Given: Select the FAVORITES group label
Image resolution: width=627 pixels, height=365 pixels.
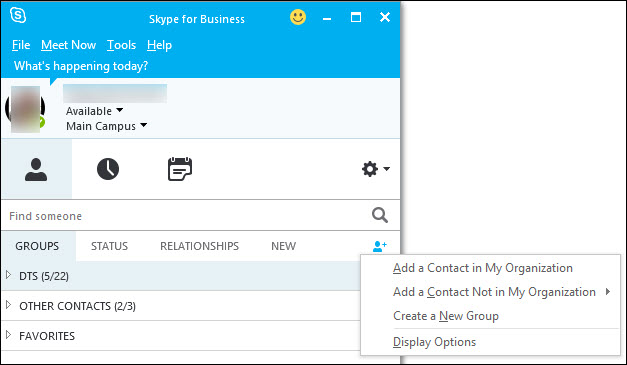Looking at the screenshot, I should coord(47,336).
